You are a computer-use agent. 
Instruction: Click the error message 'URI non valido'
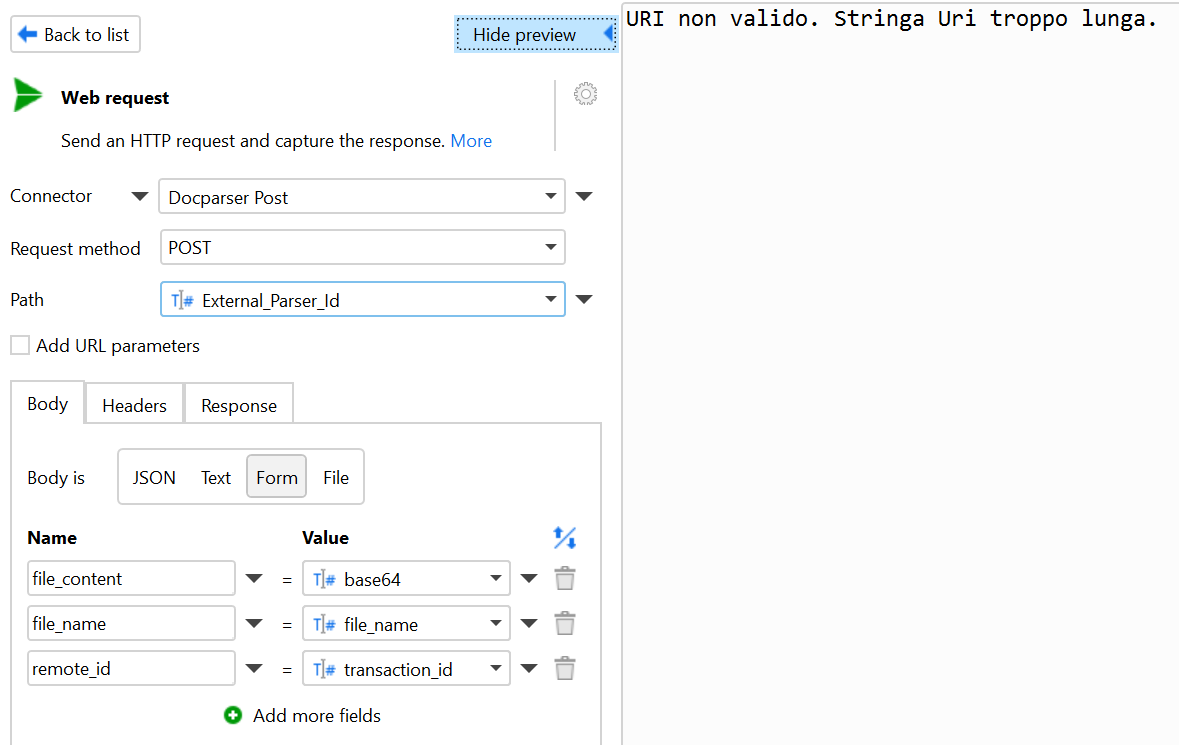[x=891, y=18]
